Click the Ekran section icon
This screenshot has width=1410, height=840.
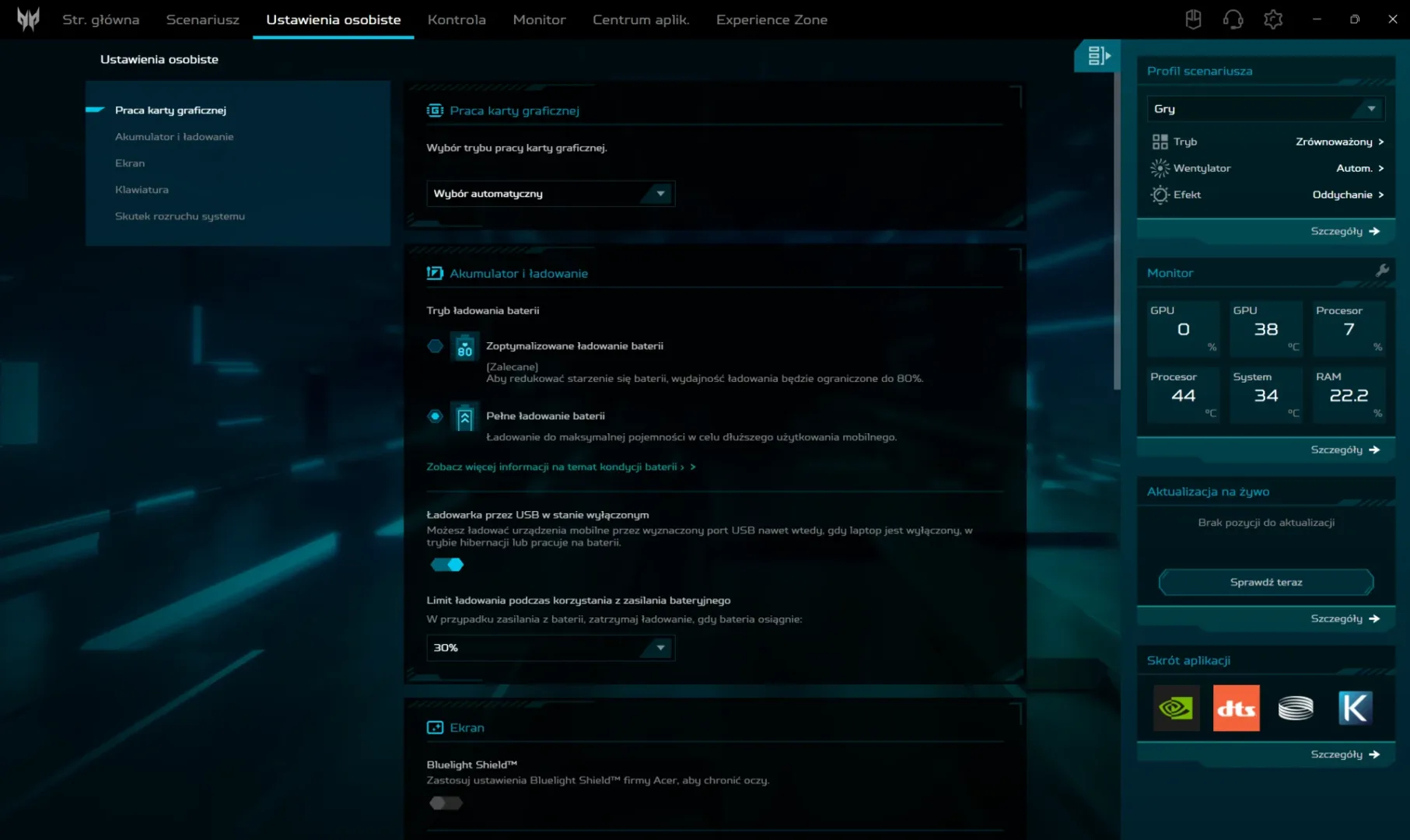pyautogui.click(x=435, y=727)
